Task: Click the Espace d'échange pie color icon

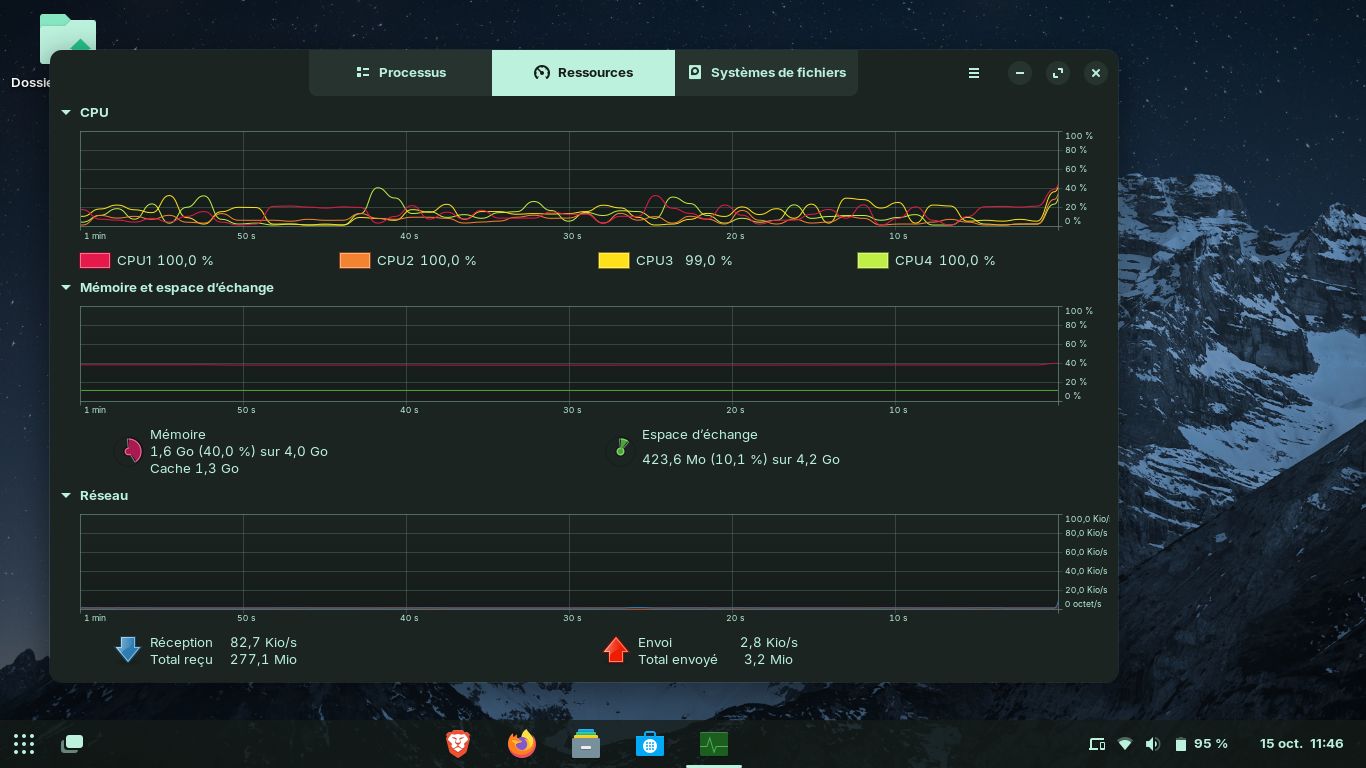Action: pyautogui.click(x=621, y=451)
